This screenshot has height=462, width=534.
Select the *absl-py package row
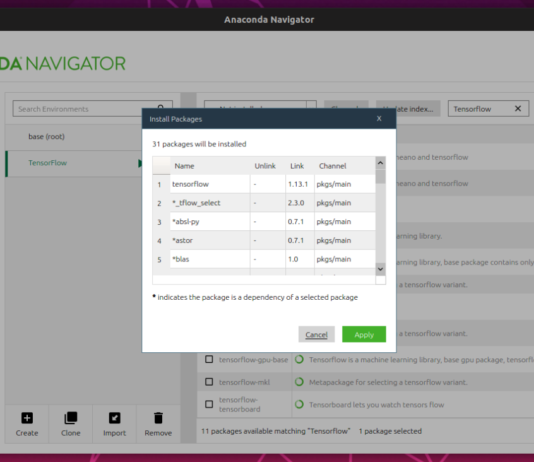click(x=264, y=222)
